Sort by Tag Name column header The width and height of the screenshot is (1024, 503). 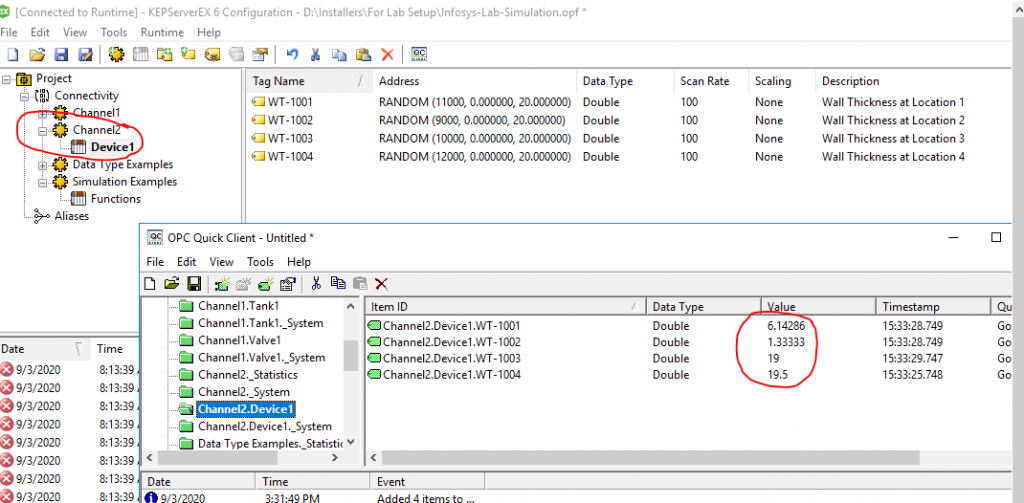click(x=308, y=82)
